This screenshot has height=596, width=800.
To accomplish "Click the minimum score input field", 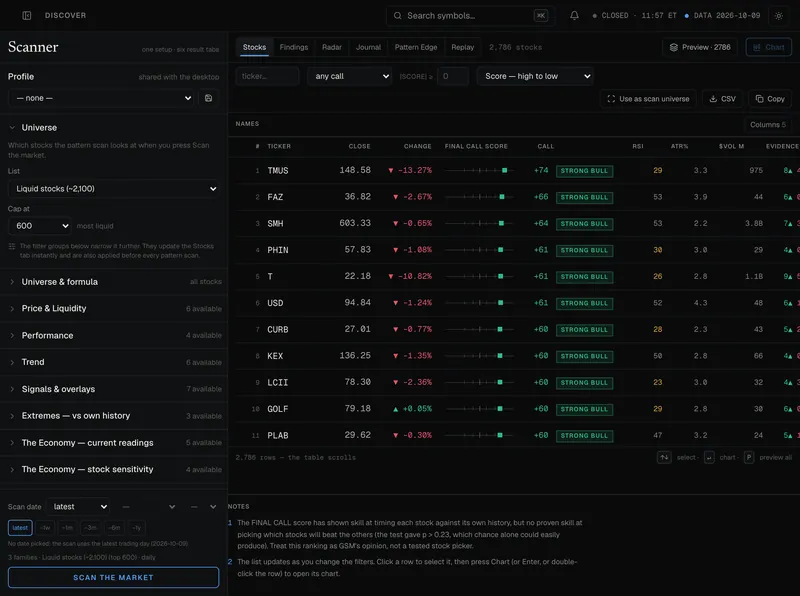I will [453, 76].
